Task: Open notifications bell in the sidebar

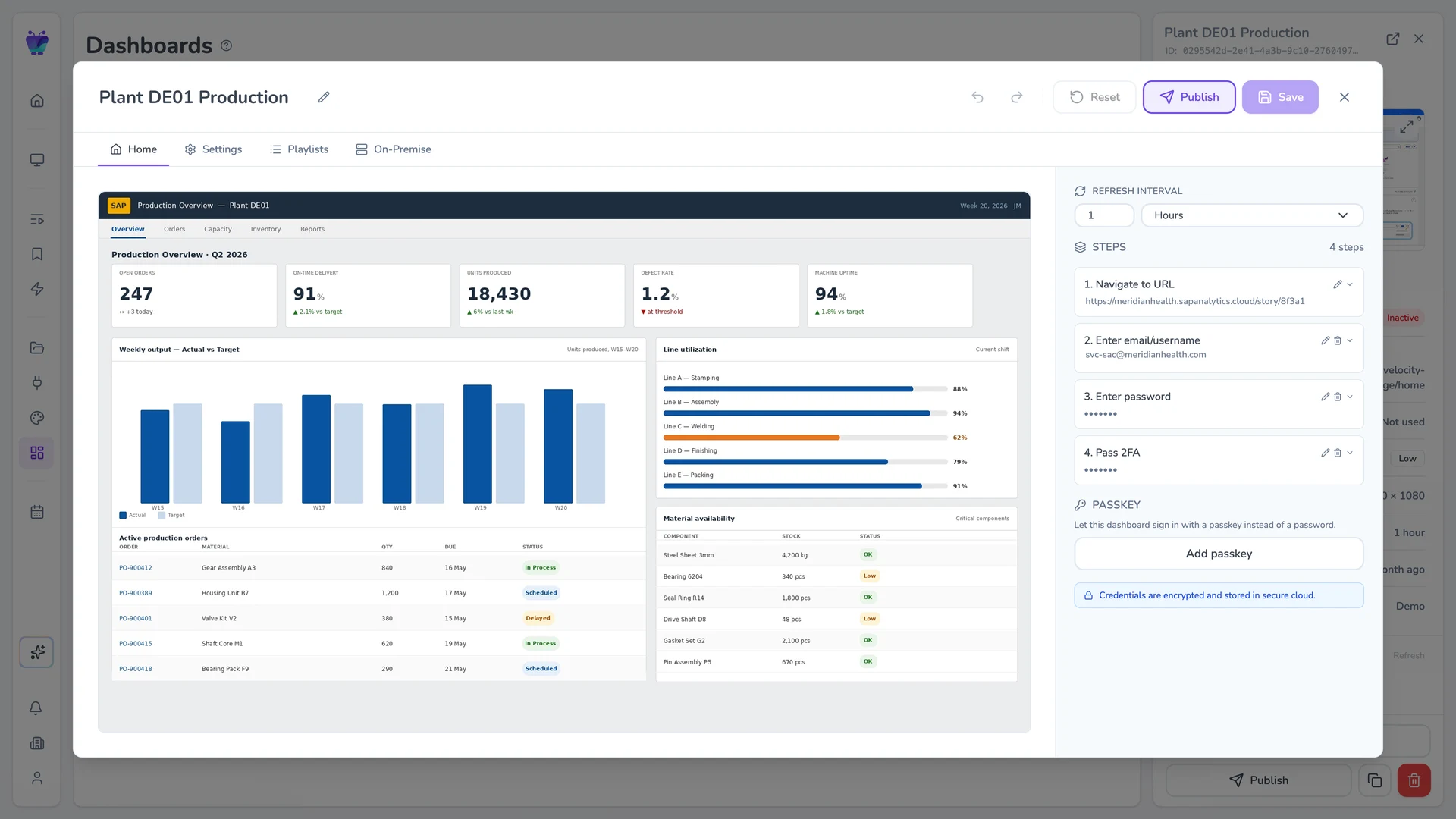Action: 36,708
